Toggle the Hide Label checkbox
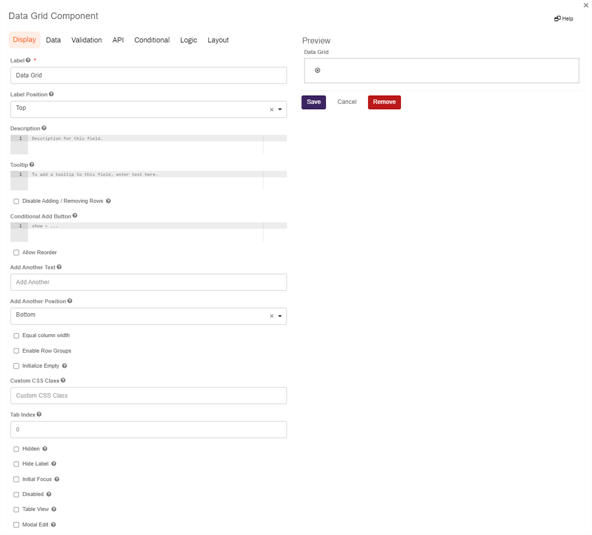 point(16,464)
